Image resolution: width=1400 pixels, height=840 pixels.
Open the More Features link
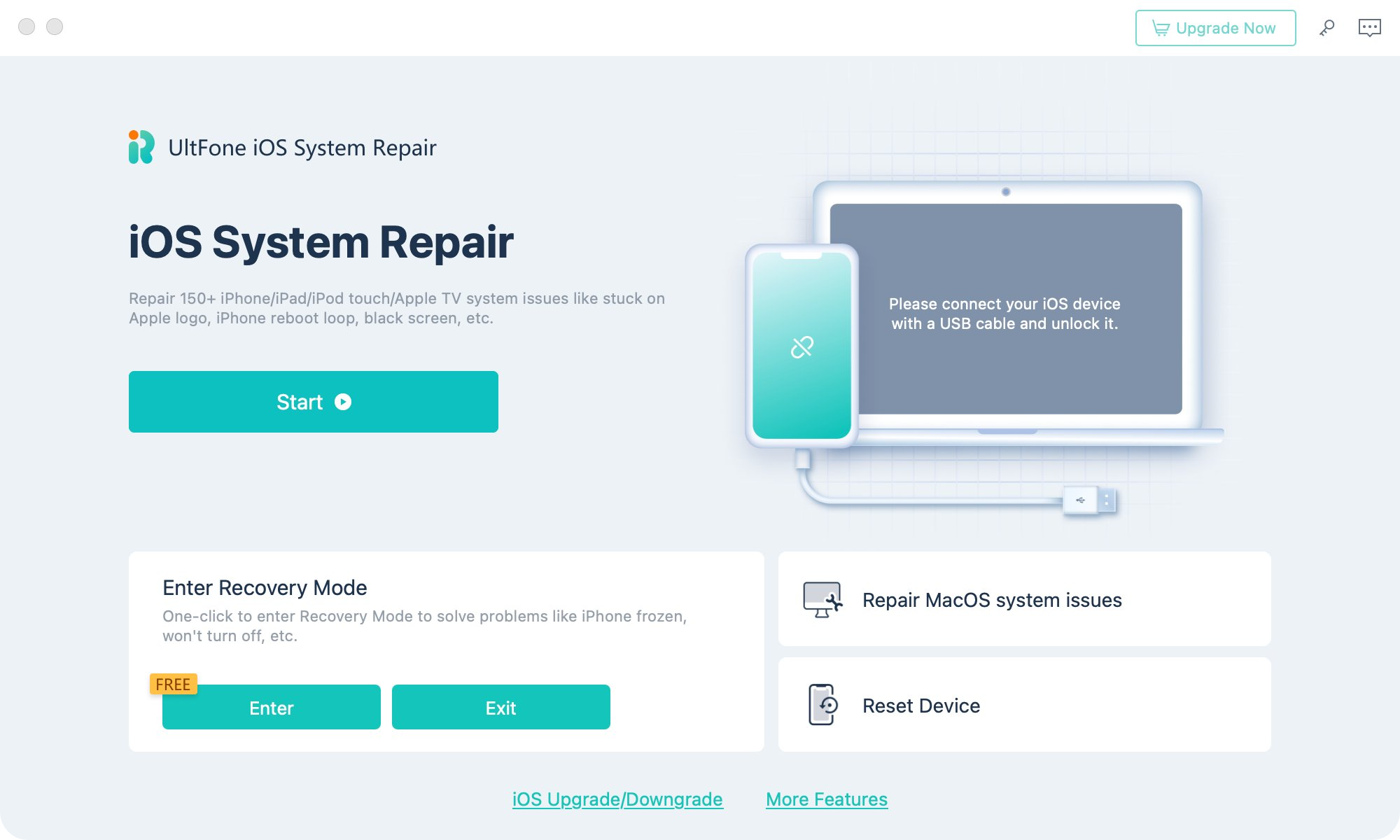827,799
